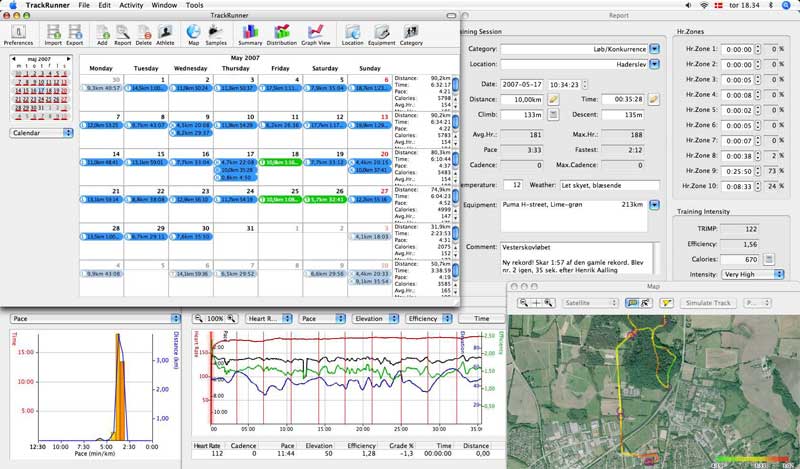Screen dimensions: 800x469
Task: Click the Time axis button in graph
Action: tap(481, 318)
